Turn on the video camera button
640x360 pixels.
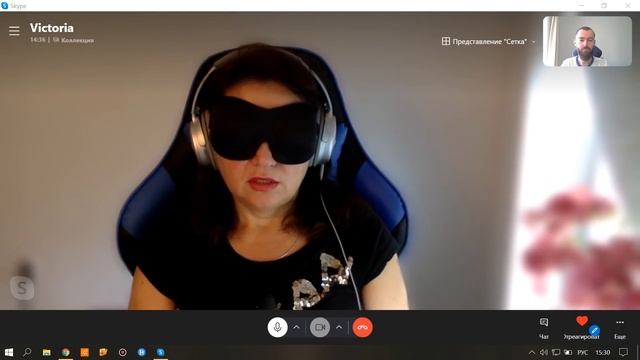click(x=320, y=327)
